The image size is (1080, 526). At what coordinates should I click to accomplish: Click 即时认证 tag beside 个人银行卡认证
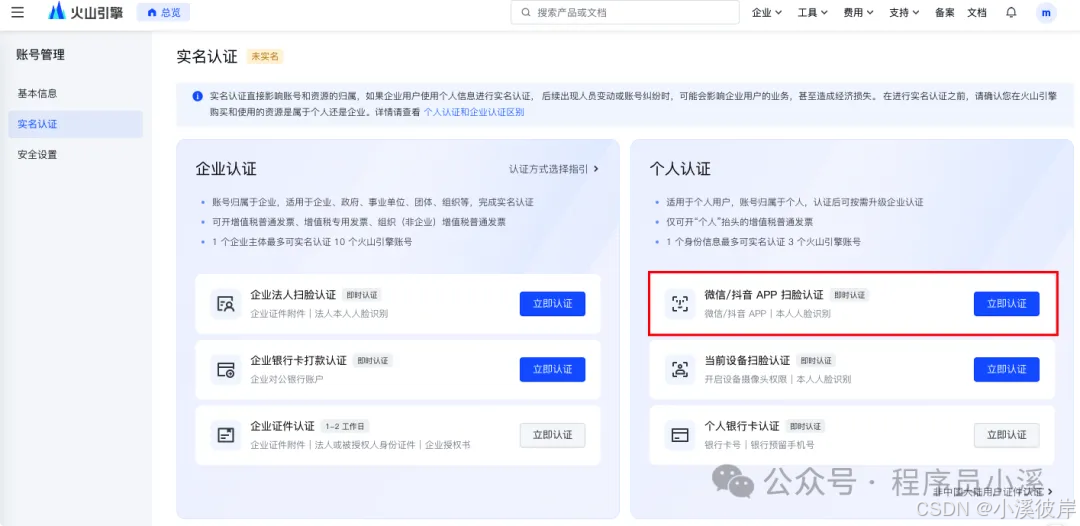coord(804,426)
